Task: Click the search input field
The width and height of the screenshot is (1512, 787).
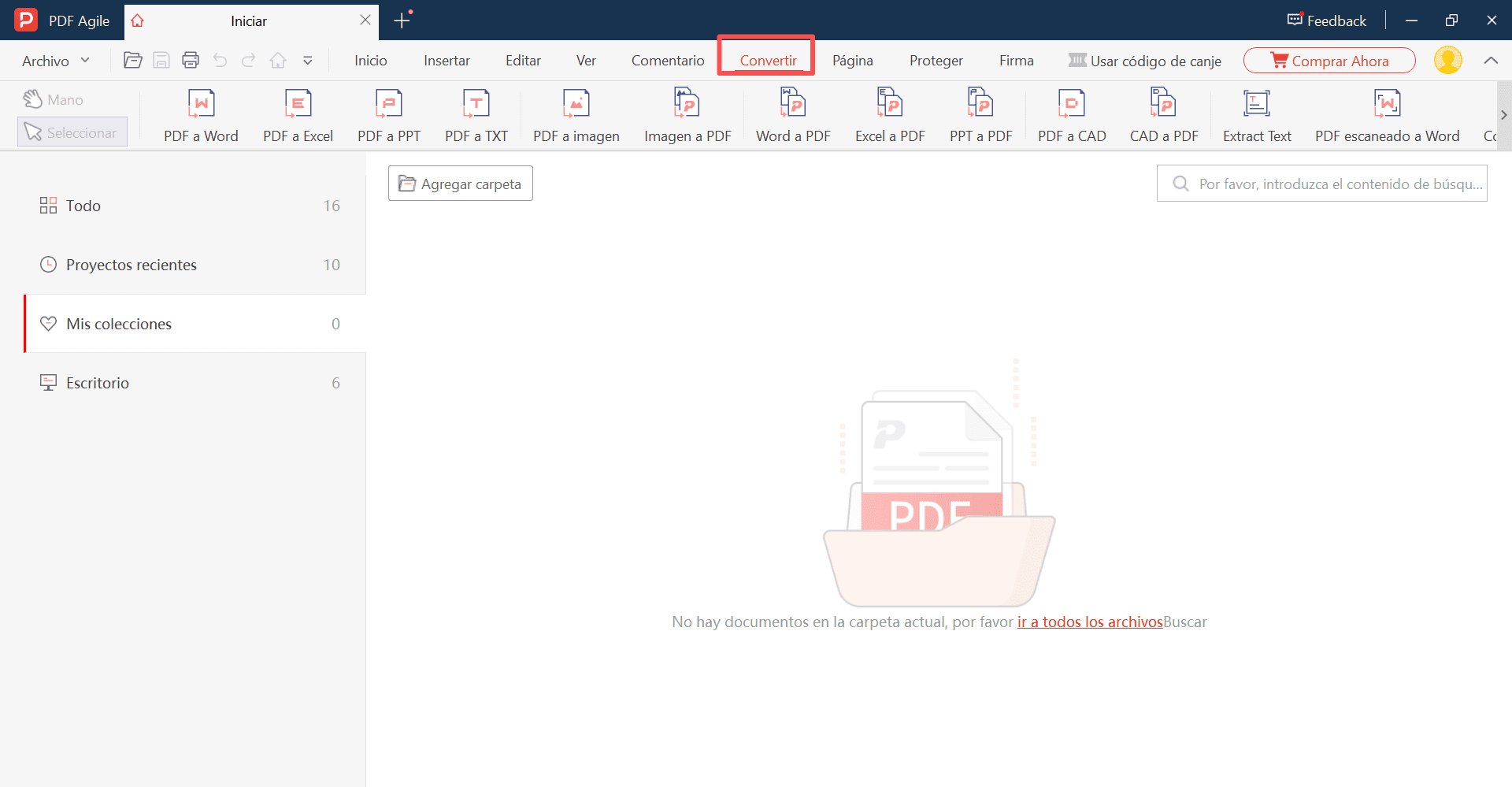Action: point(1321,183)
